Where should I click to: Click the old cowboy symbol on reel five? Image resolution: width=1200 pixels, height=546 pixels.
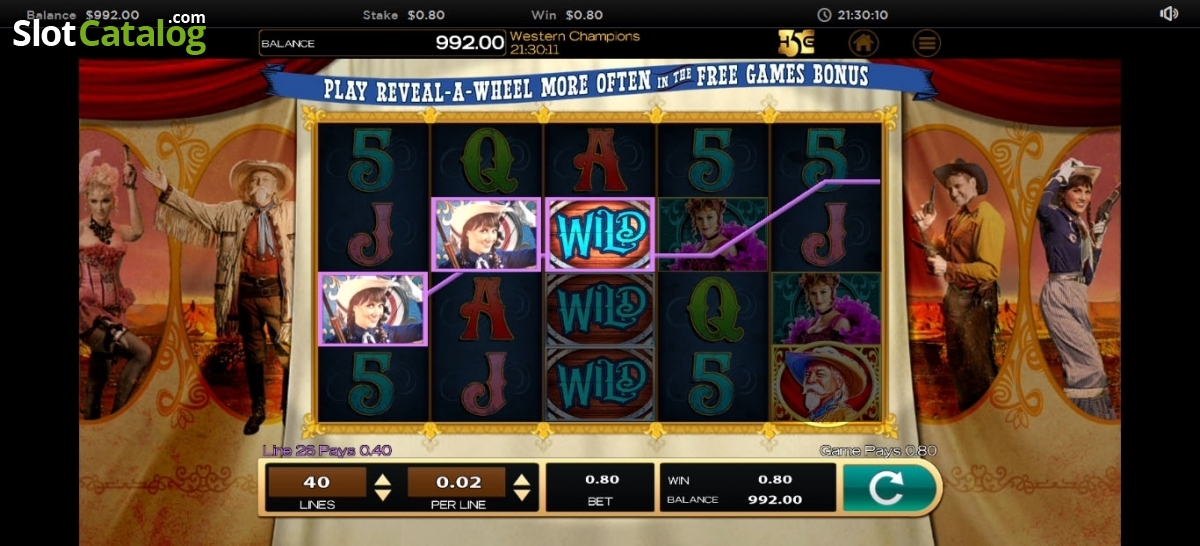tap(826, 383)
